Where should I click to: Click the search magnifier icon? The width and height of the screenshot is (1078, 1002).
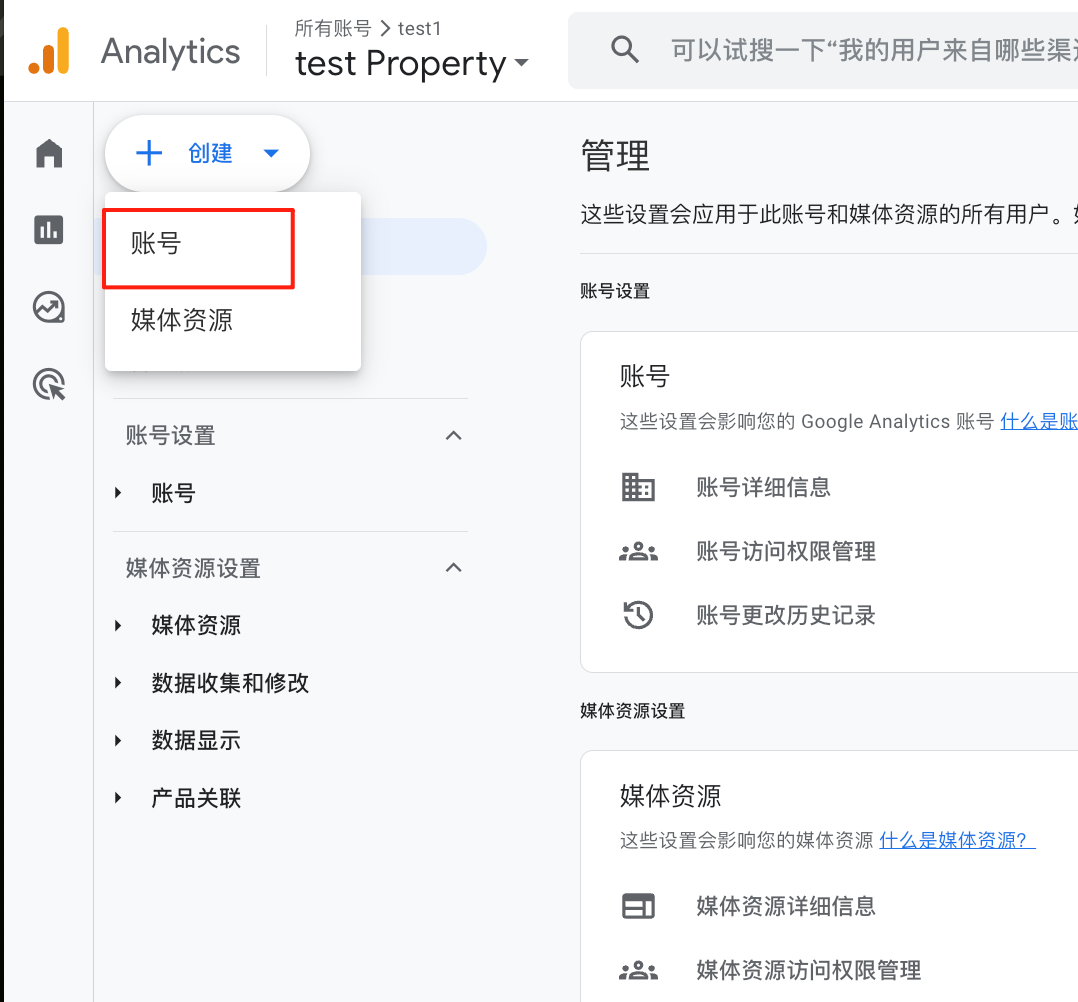(625, 50)
